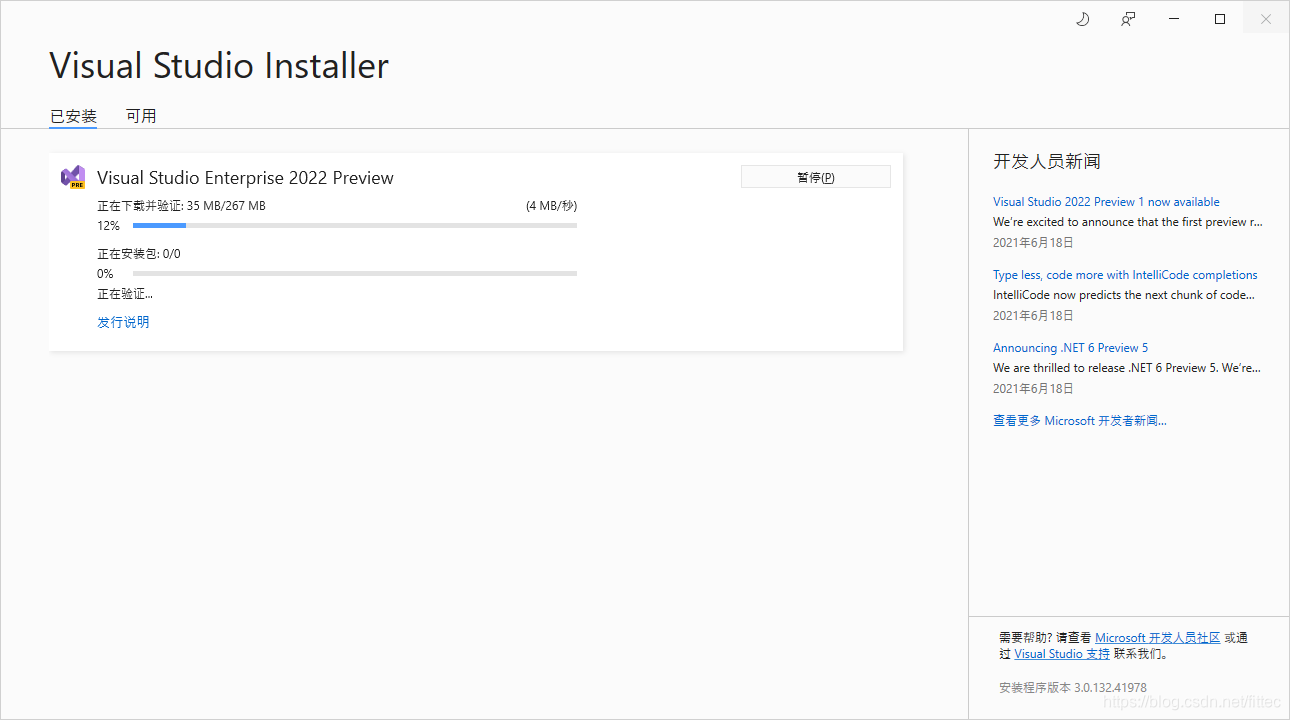Click the 安装程序版本 3.0.132.41978 text
1290x720 pixels.
coord(1073,688)
